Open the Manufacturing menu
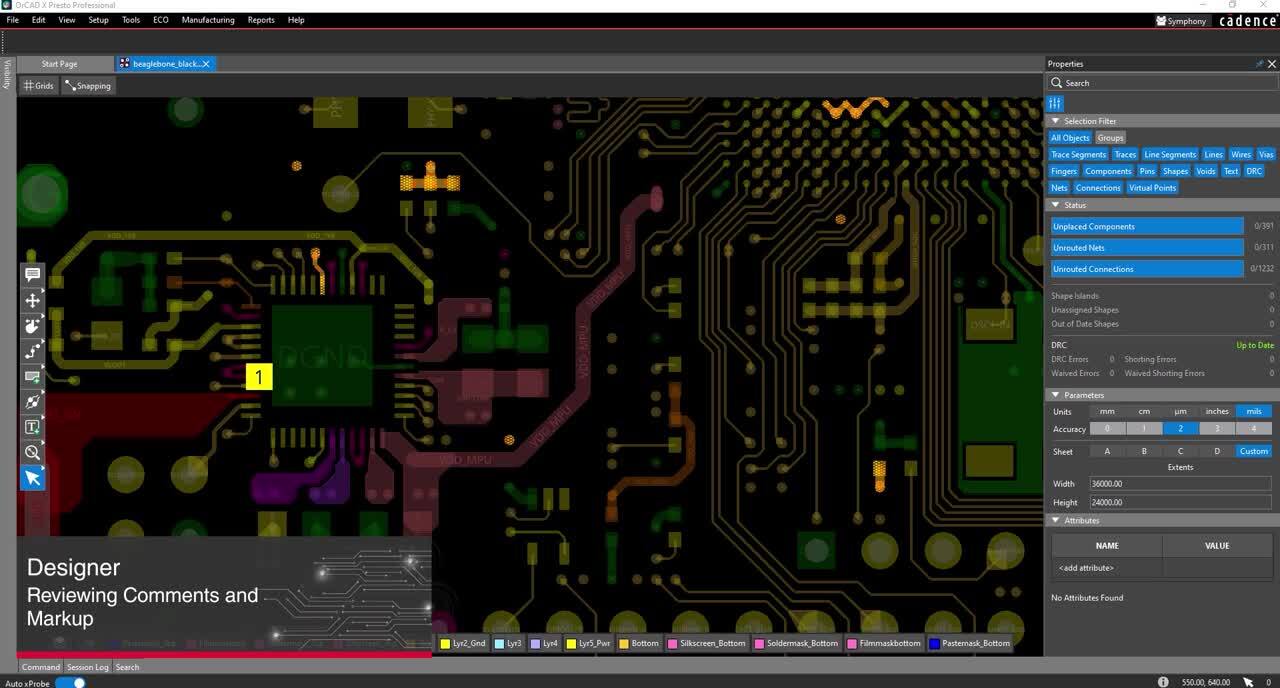1280x688 pixels. 207,20
